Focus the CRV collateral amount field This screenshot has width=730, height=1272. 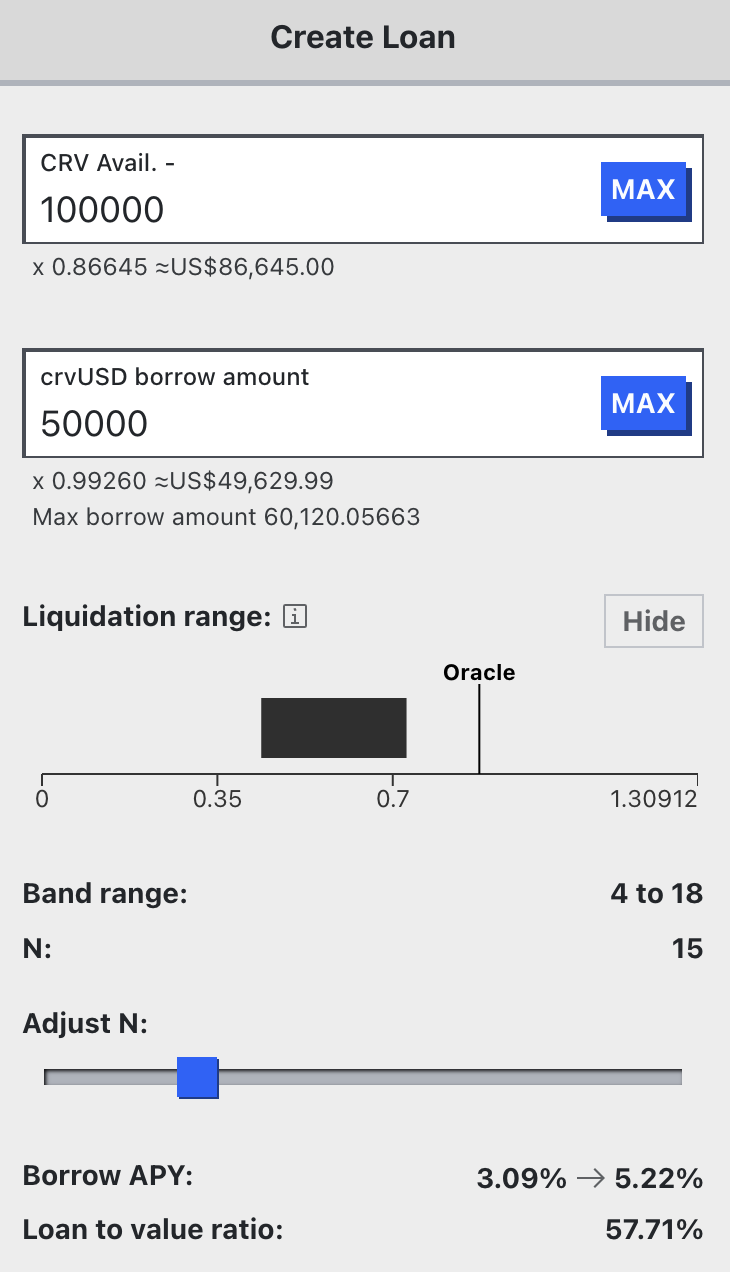click(300, 210)
